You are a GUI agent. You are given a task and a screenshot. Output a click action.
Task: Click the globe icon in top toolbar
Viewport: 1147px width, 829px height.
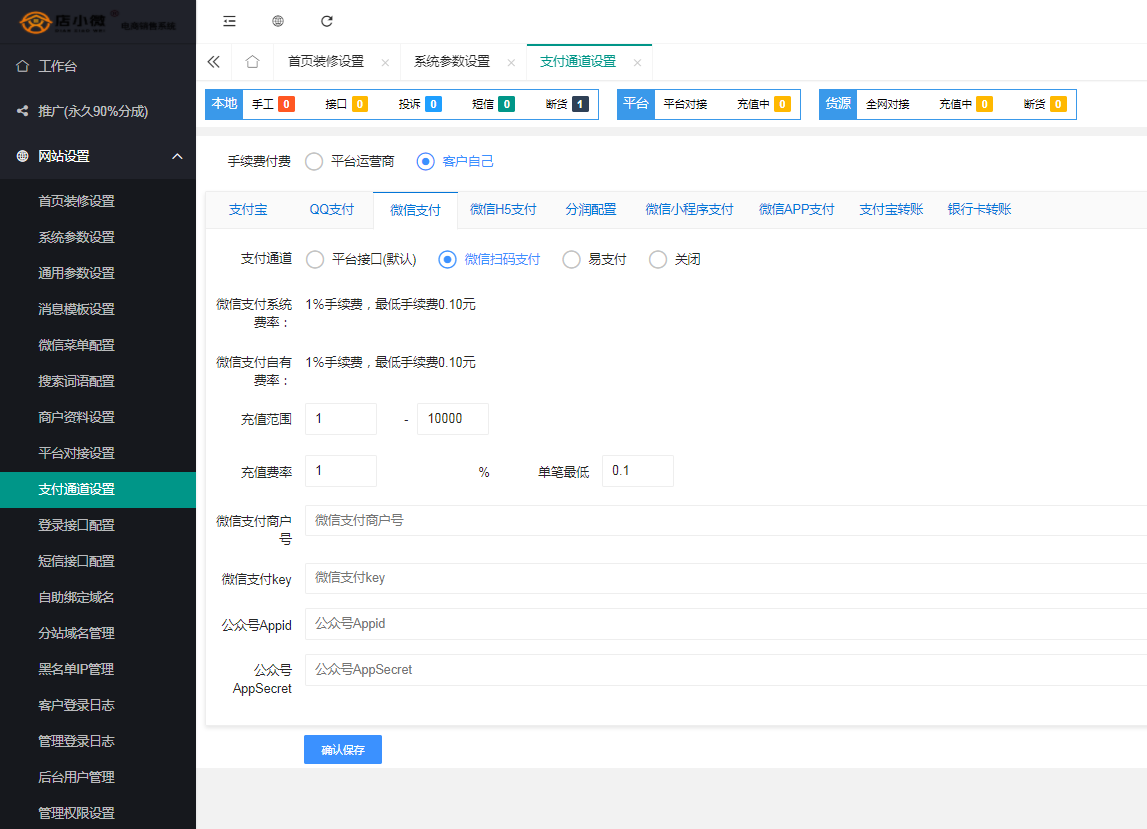pos(278,21)
